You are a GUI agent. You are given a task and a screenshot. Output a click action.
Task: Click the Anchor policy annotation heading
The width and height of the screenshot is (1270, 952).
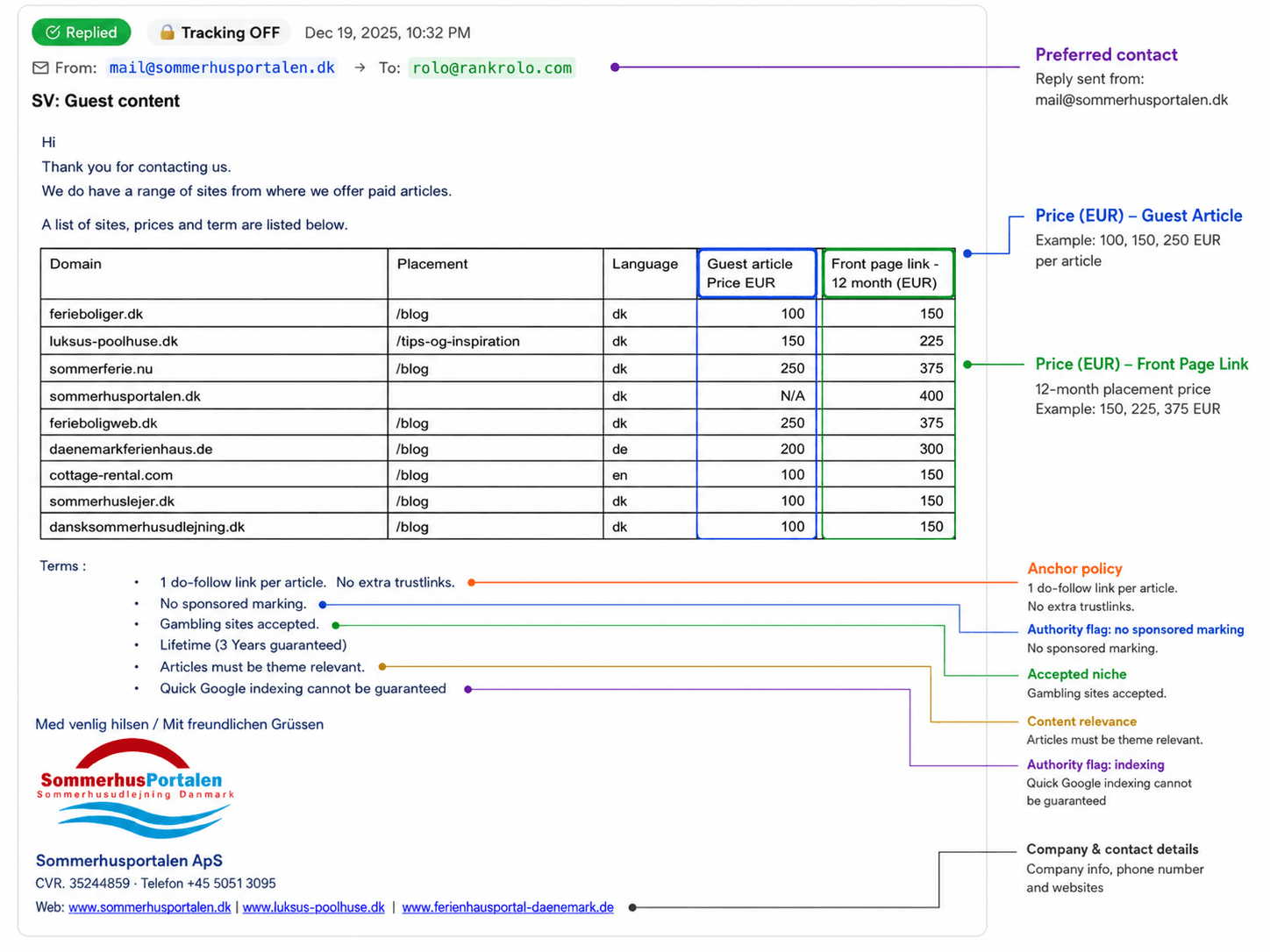[x=1074, y=568]
